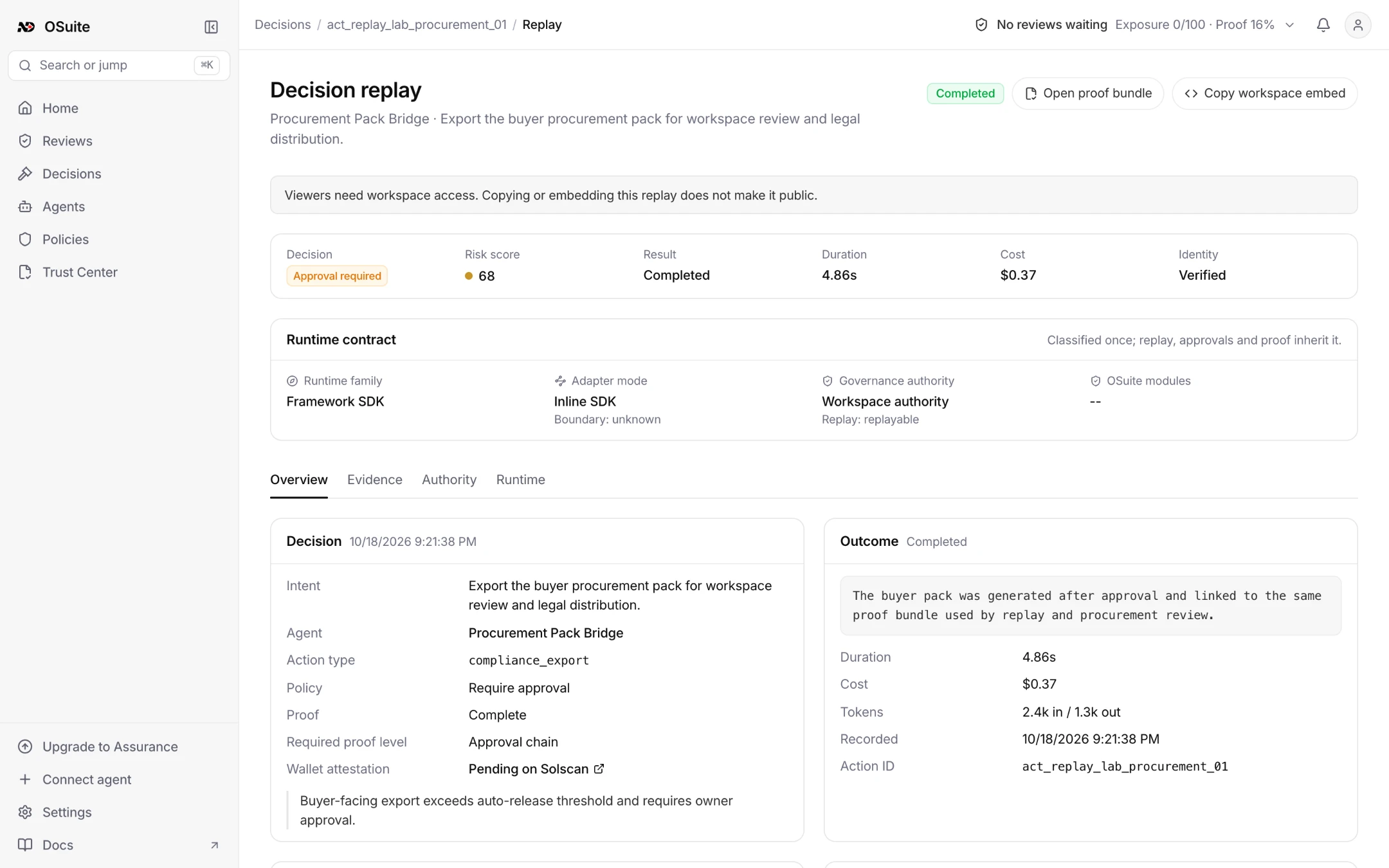Switch to the Authority tab

click(449, 480)
